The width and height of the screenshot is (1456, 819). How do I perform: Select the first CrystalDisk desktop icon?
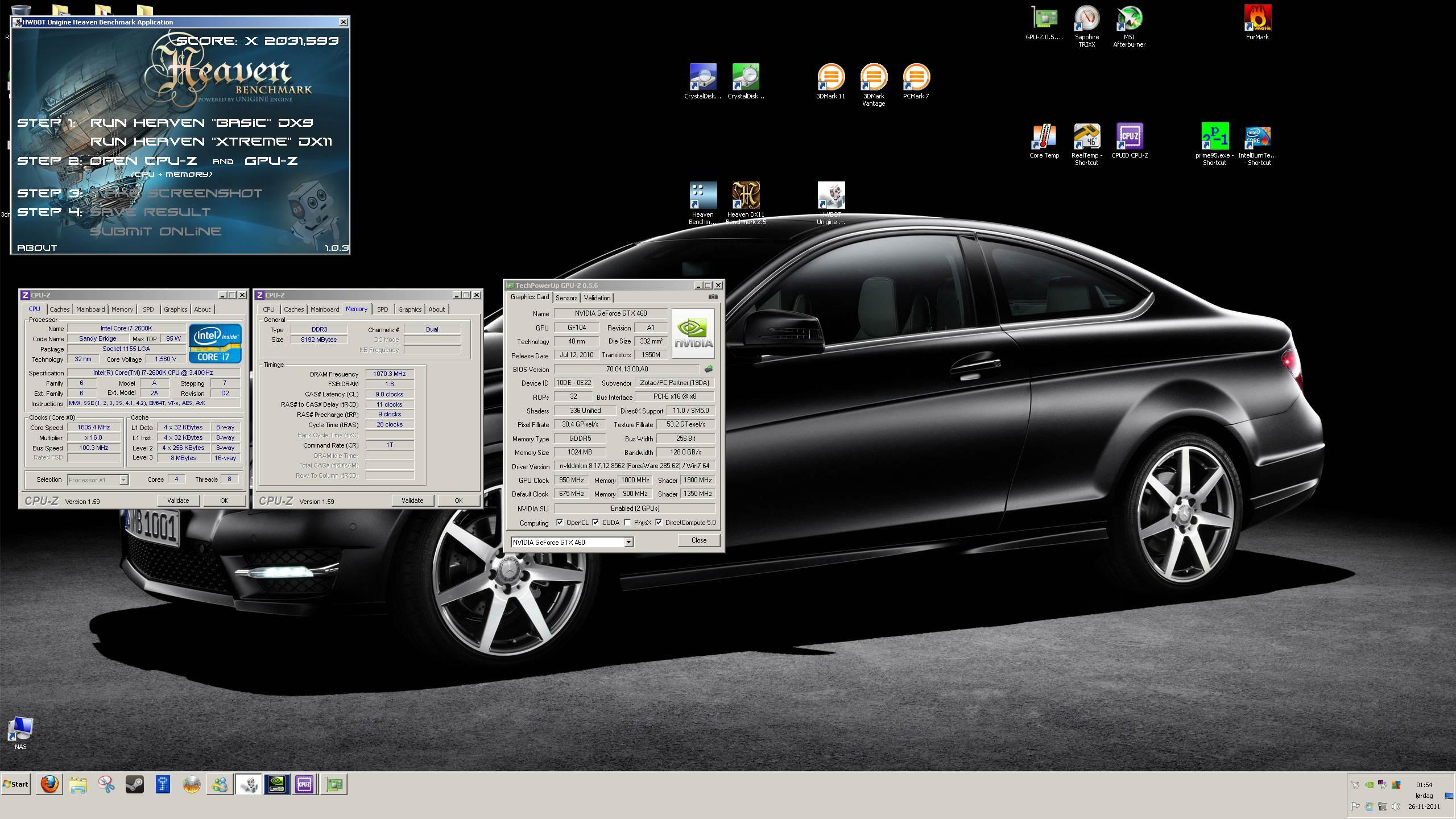(702, 82)
